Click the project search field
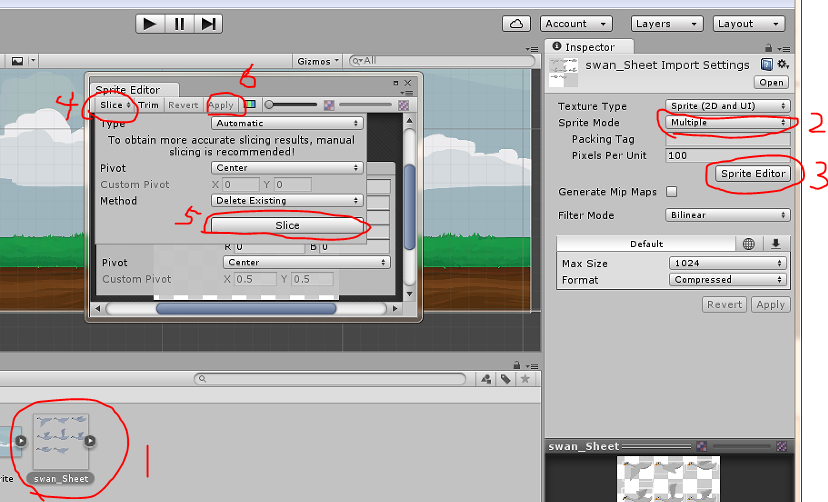828x502 pixels. [330, 378]
